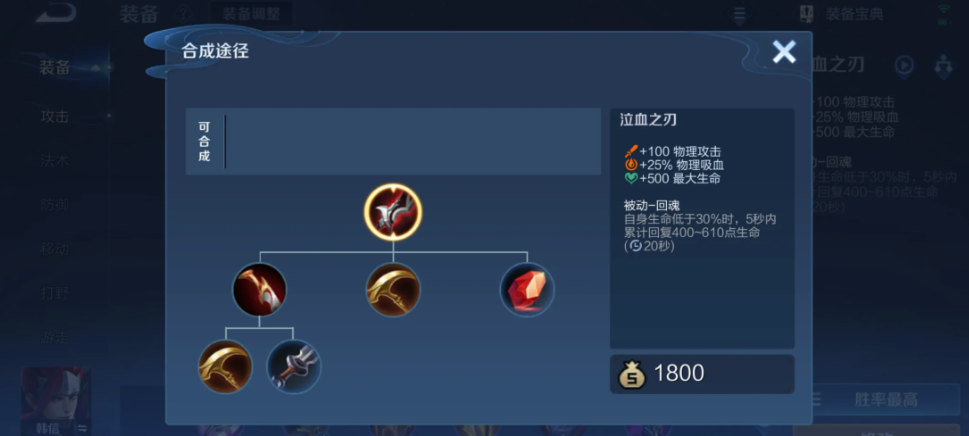Select the bottom-left golden sickle icon
The width and height of the screenshot is (969, 436).
[226, 367]
